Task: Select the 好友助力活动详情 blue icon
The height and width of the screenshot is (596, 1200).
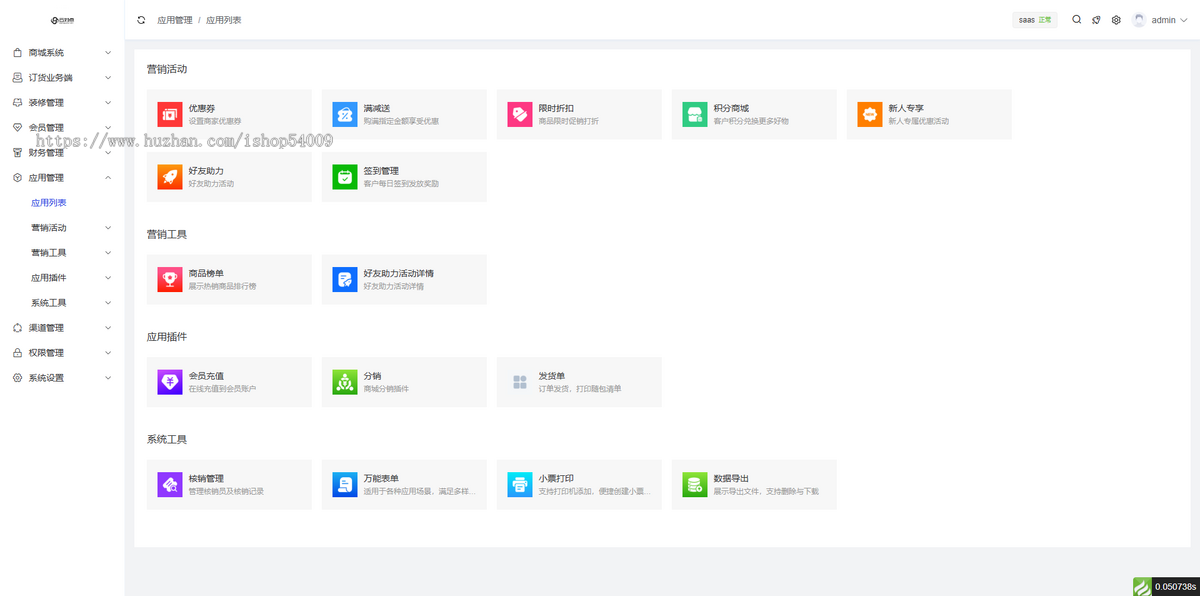Action: (x=345, y=280)
